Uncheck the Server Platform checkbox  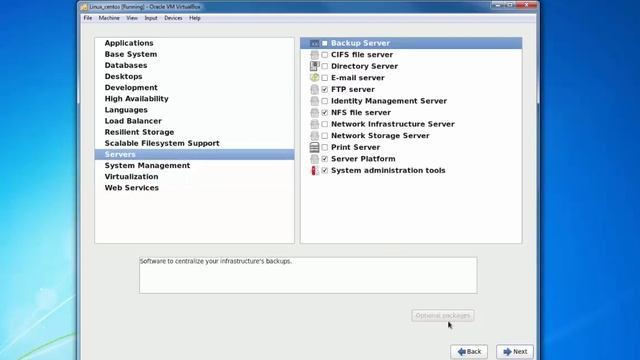coord(324,159)
